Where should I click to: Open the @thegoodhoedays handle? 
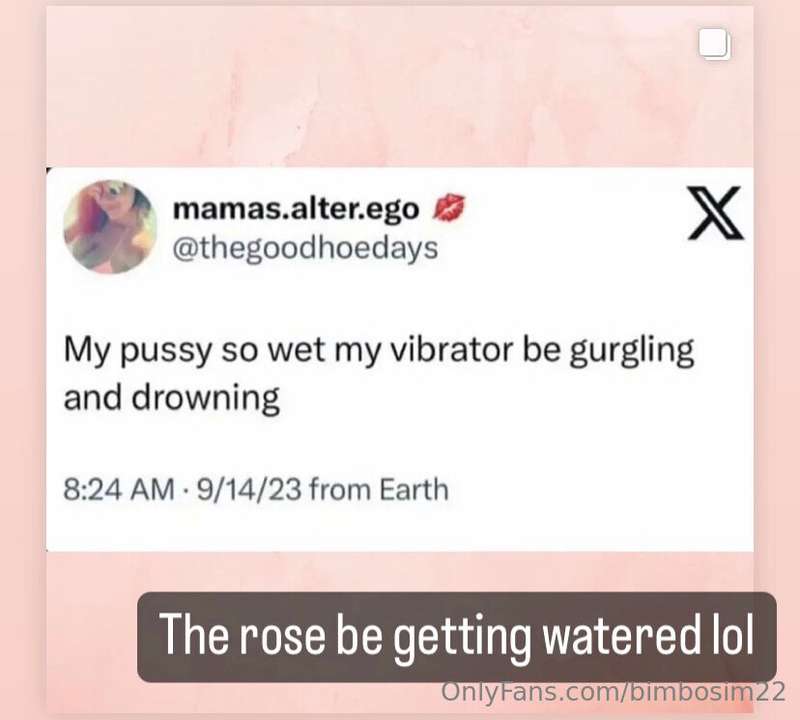click(x=305, y=249)
